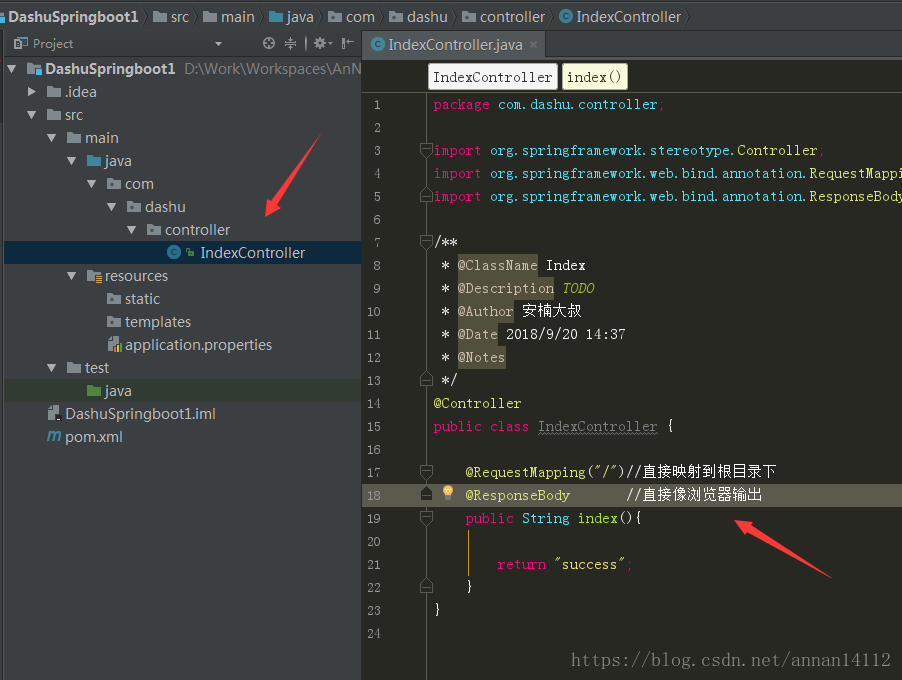Select the test folder in the tree

click(97, 368)
